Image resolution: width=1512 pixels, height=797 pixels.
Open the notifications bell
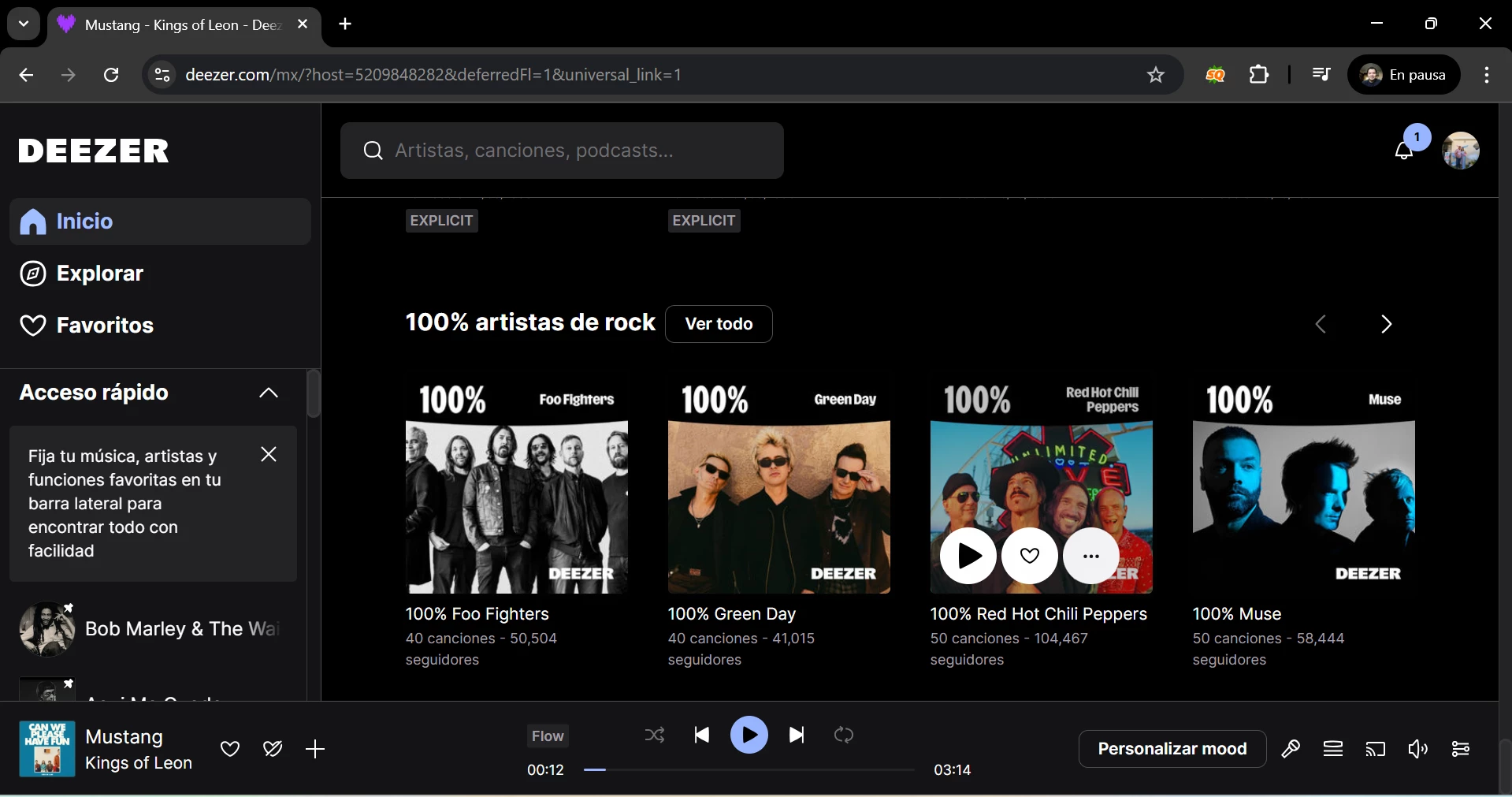point(1404,151)
